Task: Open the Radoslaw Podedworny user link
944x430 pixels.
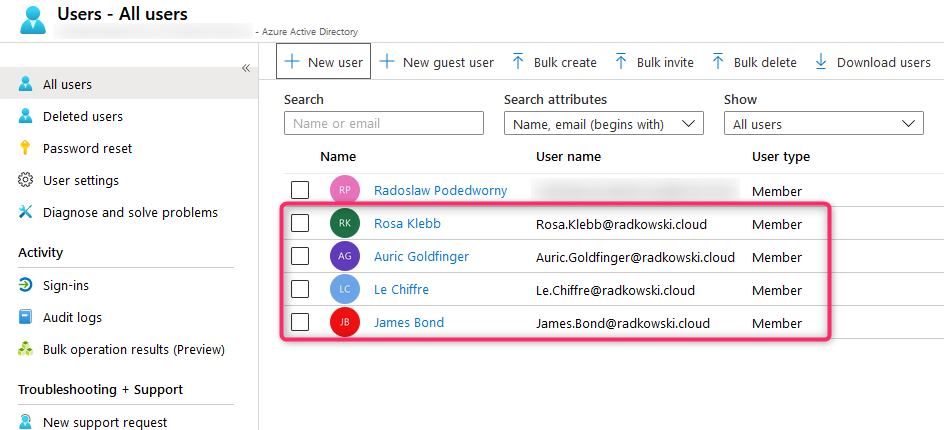Action: tap(440, 190)
